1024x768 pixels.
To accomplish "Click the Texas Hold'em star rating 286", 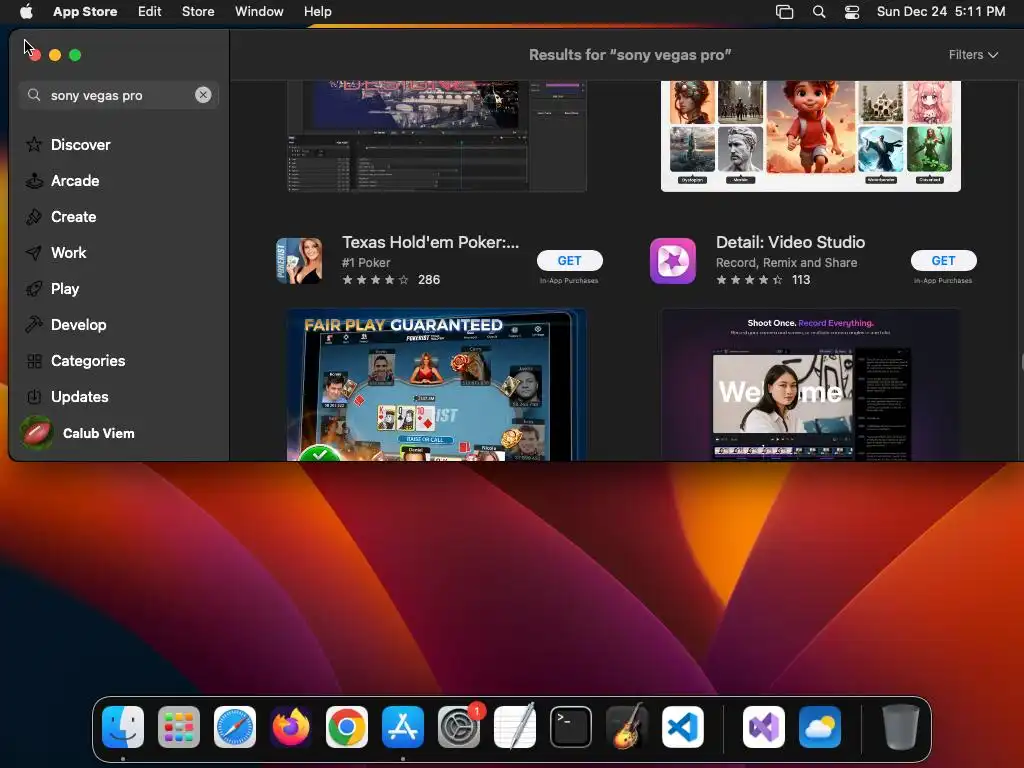I will [x=391, y=280].
